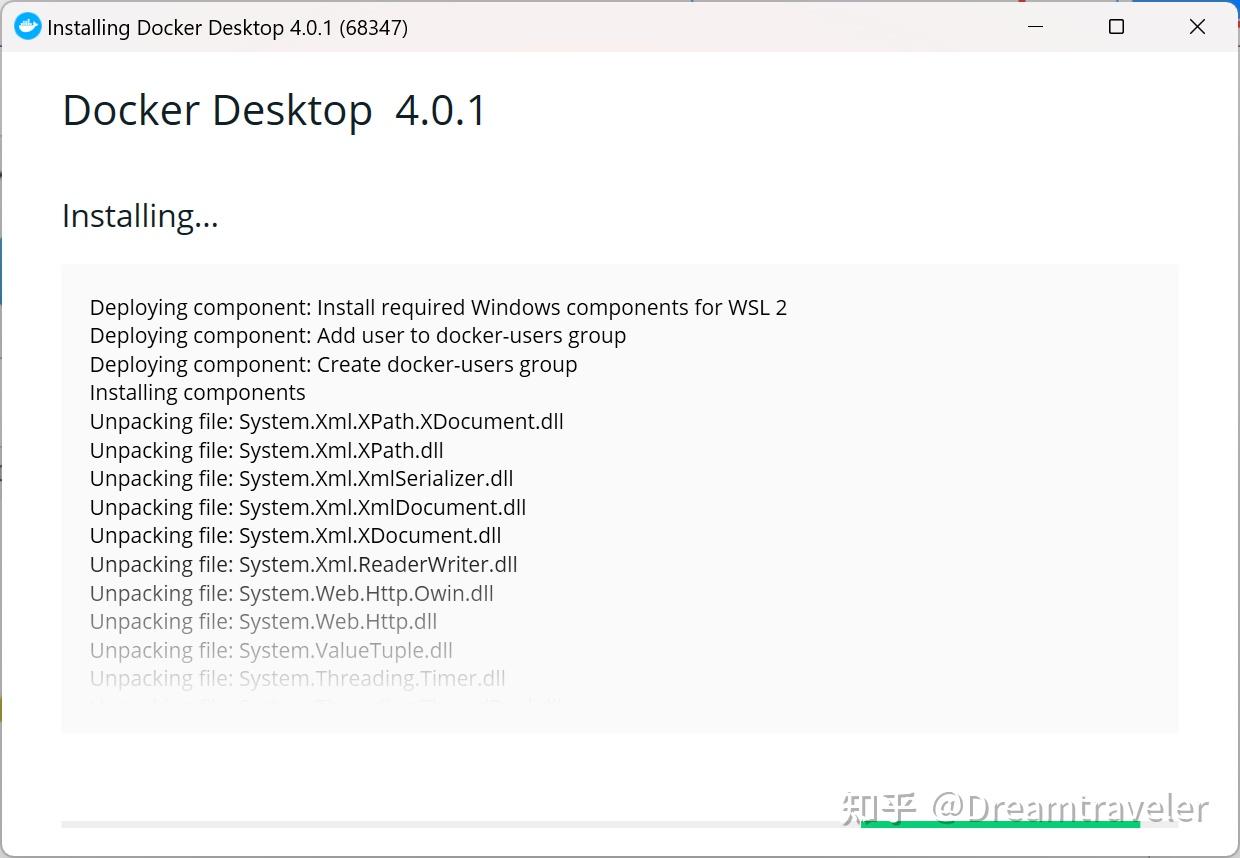The image size is (1240, 858).
Task: Select the 'Add user to docker-users group' log entry
Action: tap(357, 335)
